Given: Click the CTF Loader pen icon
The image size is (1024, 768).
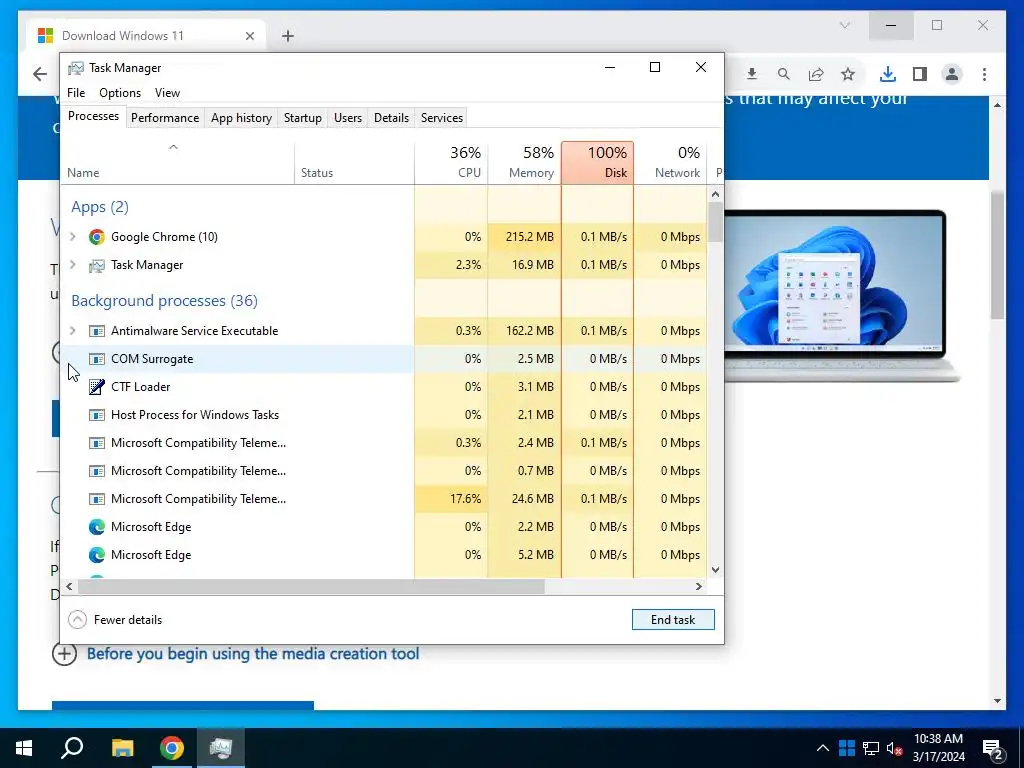Looking at the screenshot, I should [97, 387].
